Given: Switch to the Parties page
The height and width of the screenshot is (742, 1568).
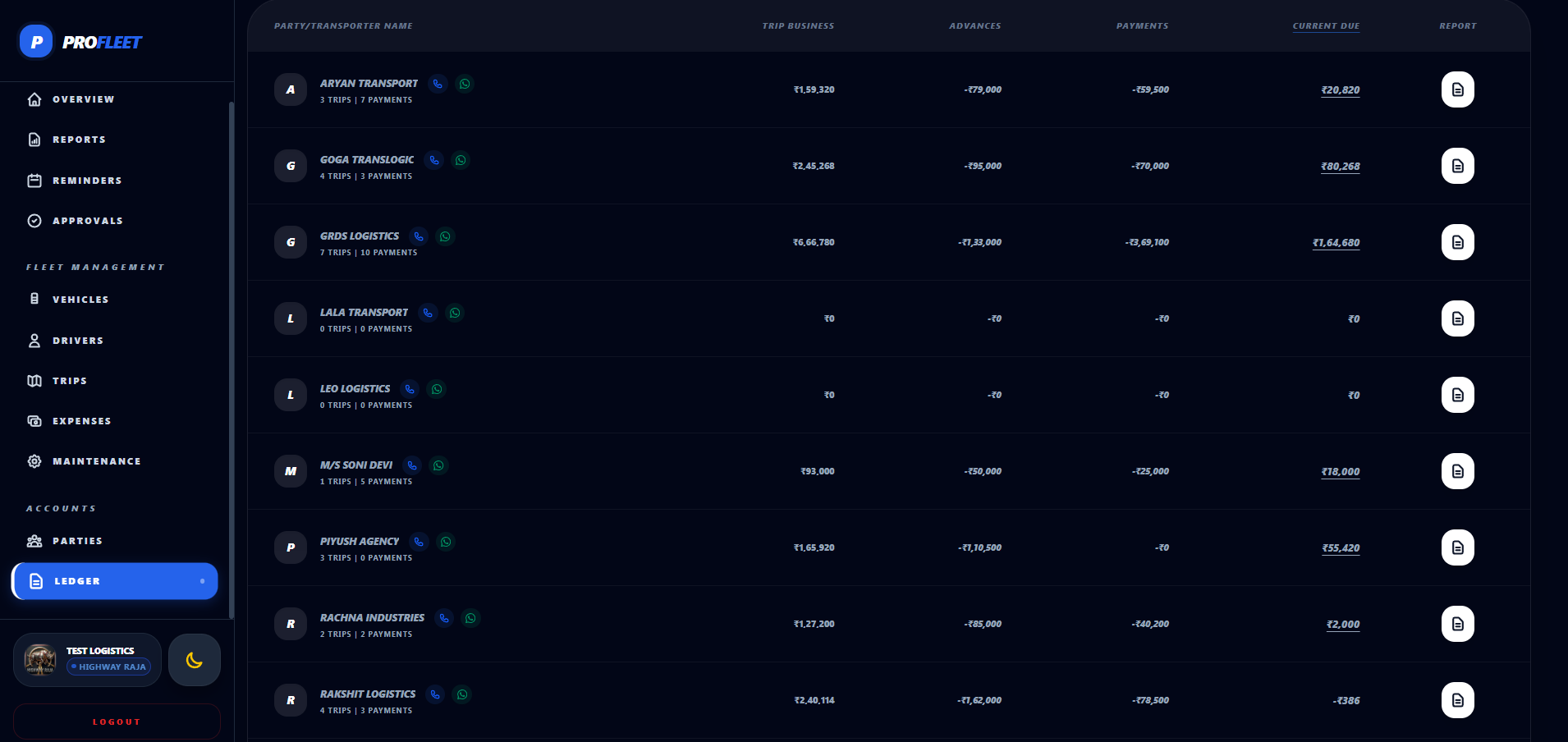Looking at the screenshot, I should pyautogui.click(x=78, y=540).
